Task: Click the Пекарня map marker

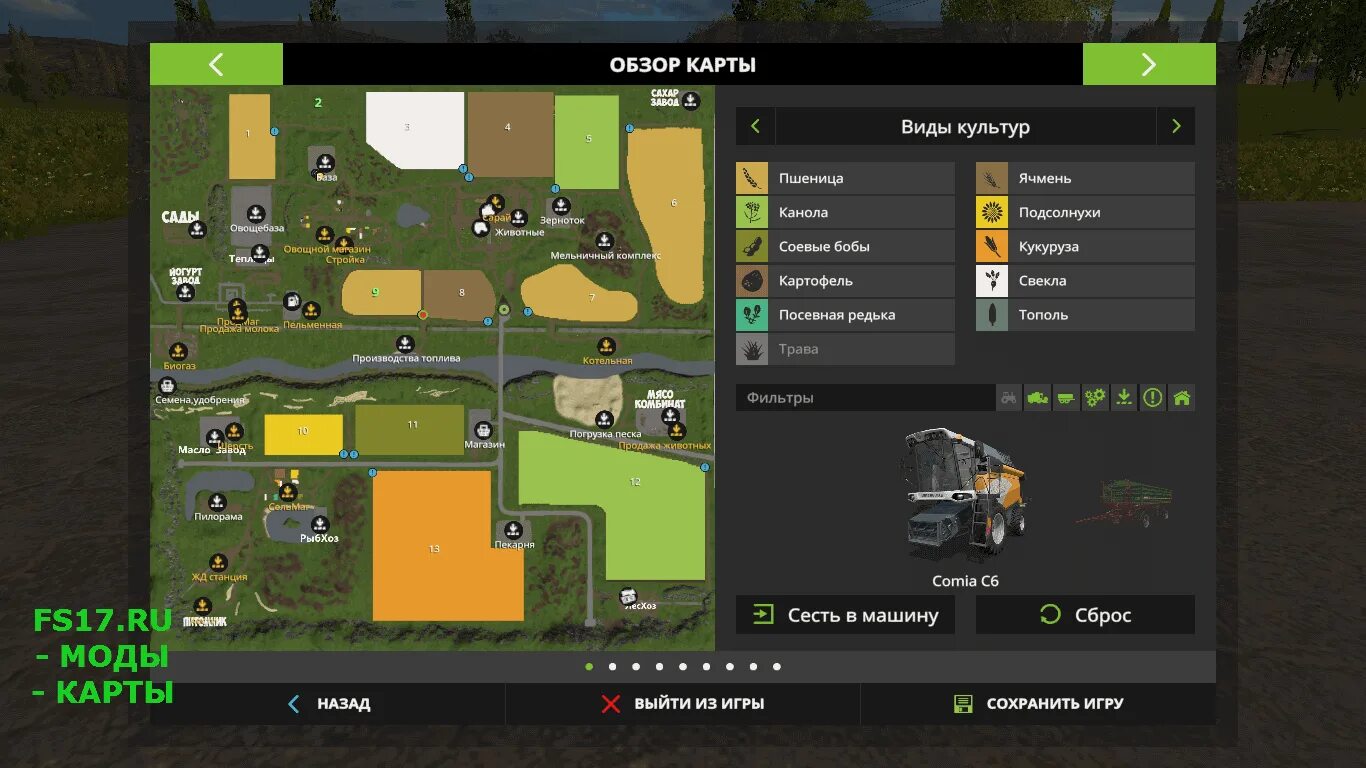Action: coord(513,530)
